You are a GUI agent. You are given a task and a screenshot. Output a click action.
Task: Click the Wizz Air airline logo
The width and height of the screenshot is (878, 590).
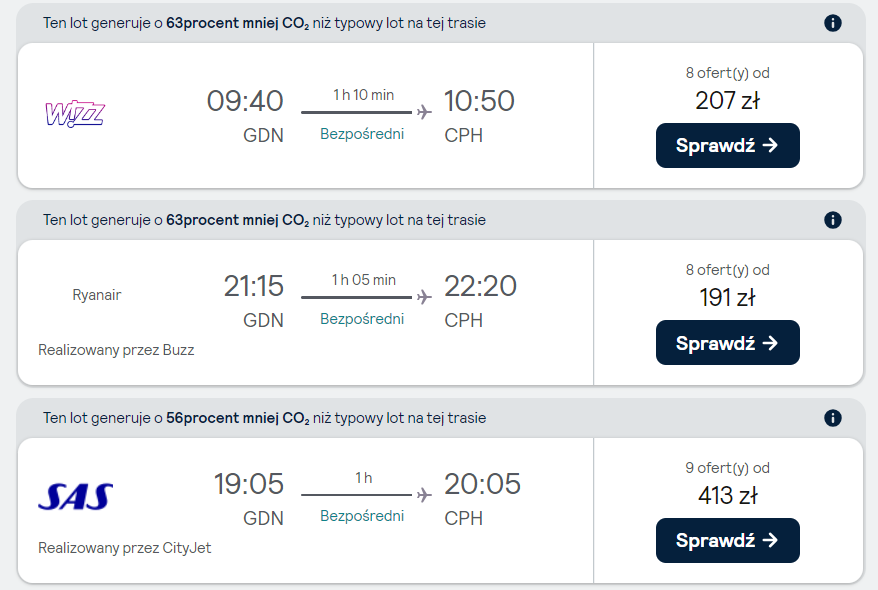click(x=75, y=114)
